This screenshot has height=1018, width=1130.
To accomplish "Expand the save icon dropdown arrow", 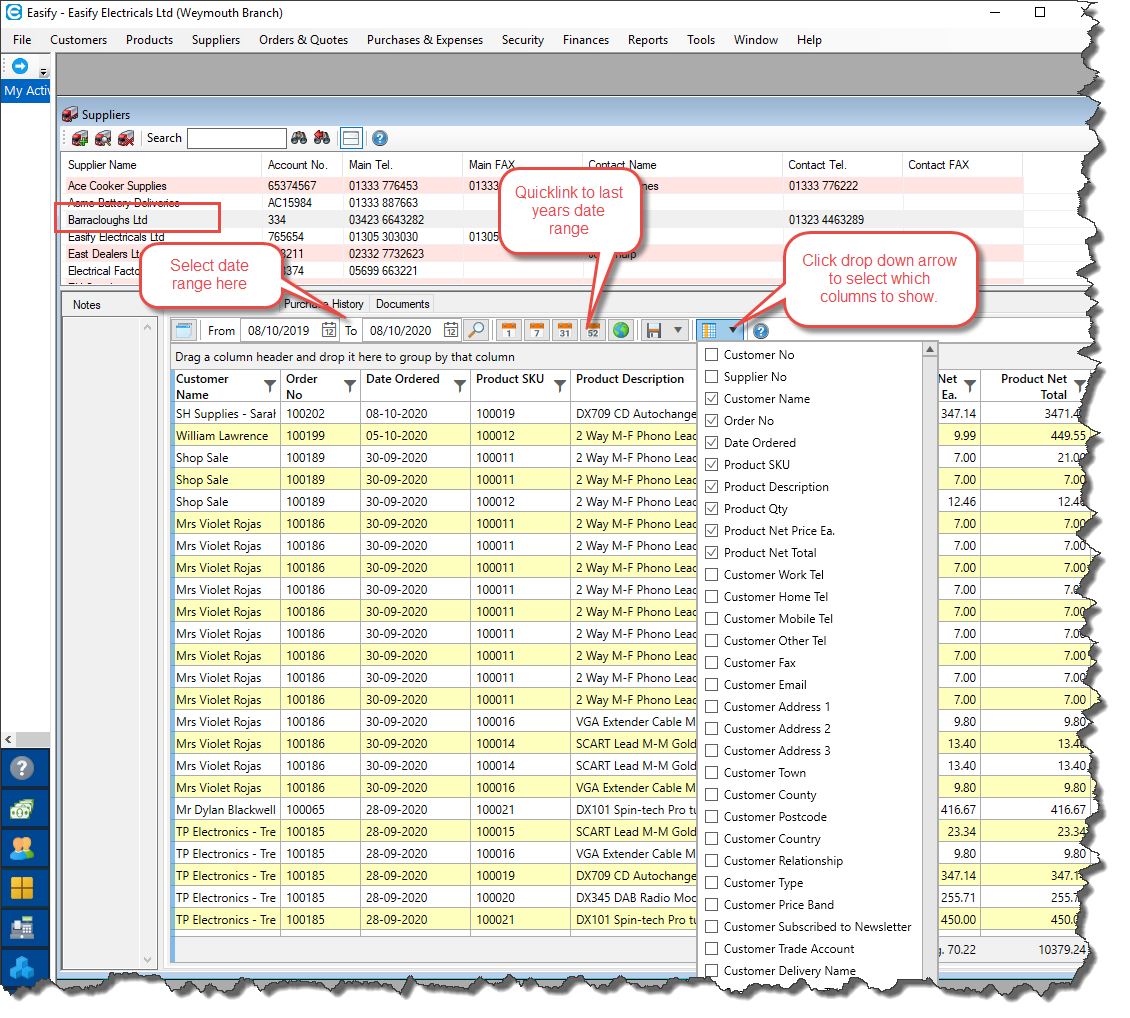I will [x=678, y=330].
